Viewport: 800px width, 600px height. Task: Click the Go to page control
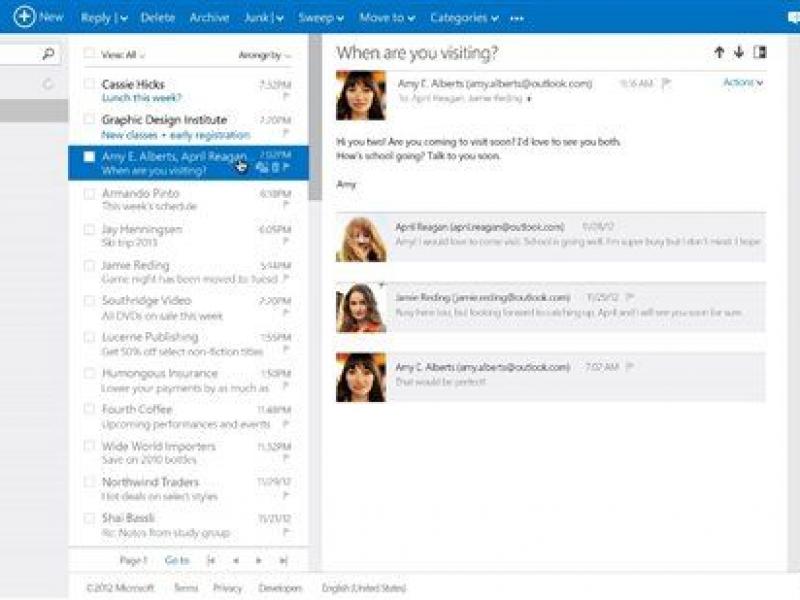pyautogui.click(x=176, y=560)
